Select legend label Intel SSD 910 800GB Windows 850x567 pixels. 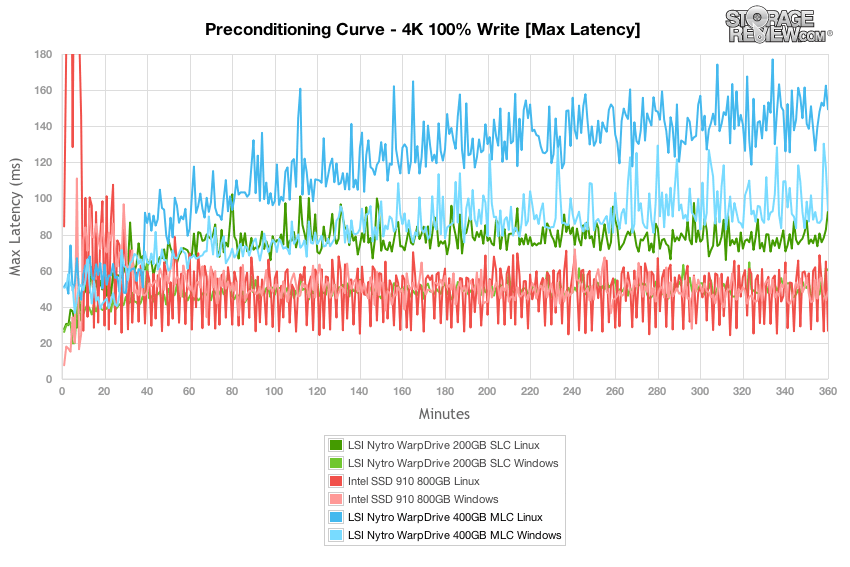tap(423, 499)
